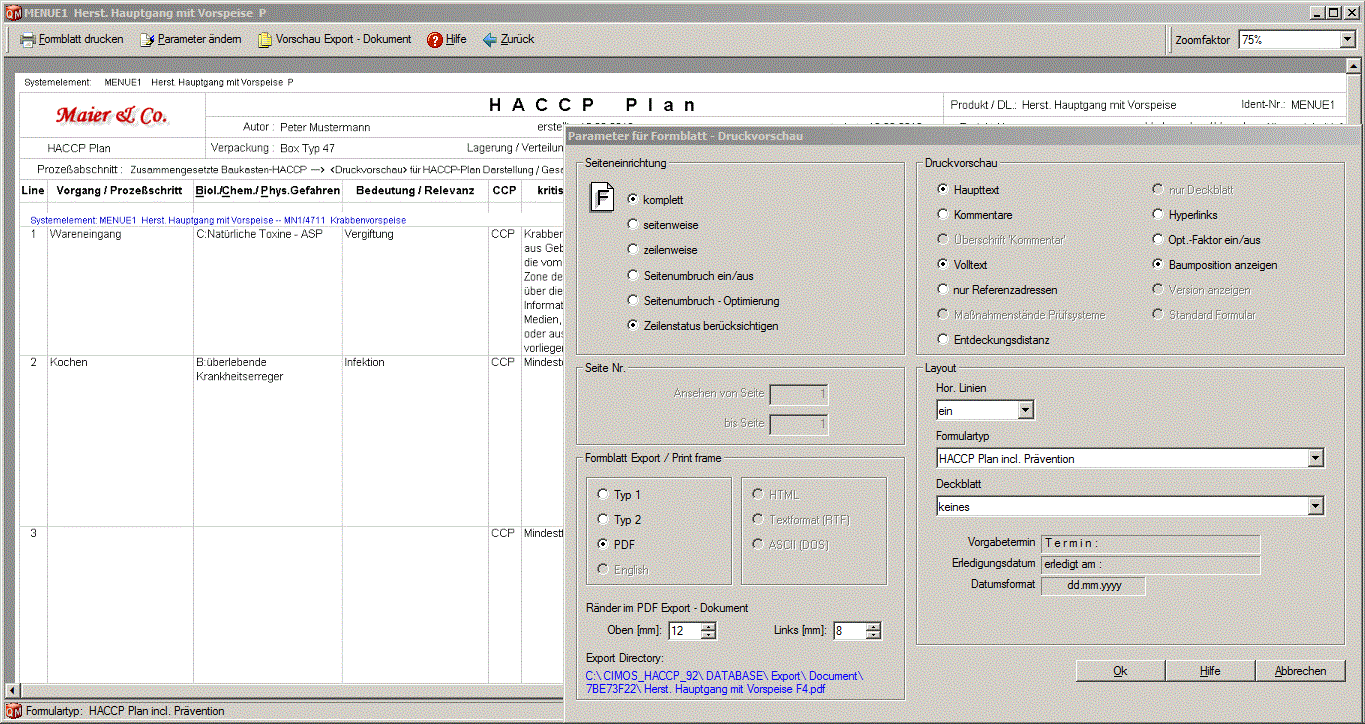Select Kommentare in Druckvorschau

pyautogui.click(x=943, y=215)
